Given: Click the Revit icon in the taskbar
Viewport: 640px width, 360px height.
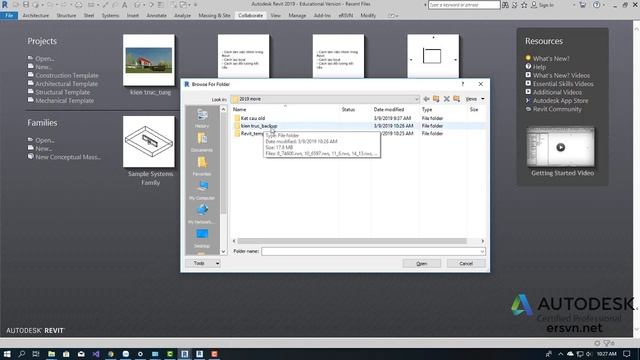Looking at the screenshot, I should [x=184, y=354].
